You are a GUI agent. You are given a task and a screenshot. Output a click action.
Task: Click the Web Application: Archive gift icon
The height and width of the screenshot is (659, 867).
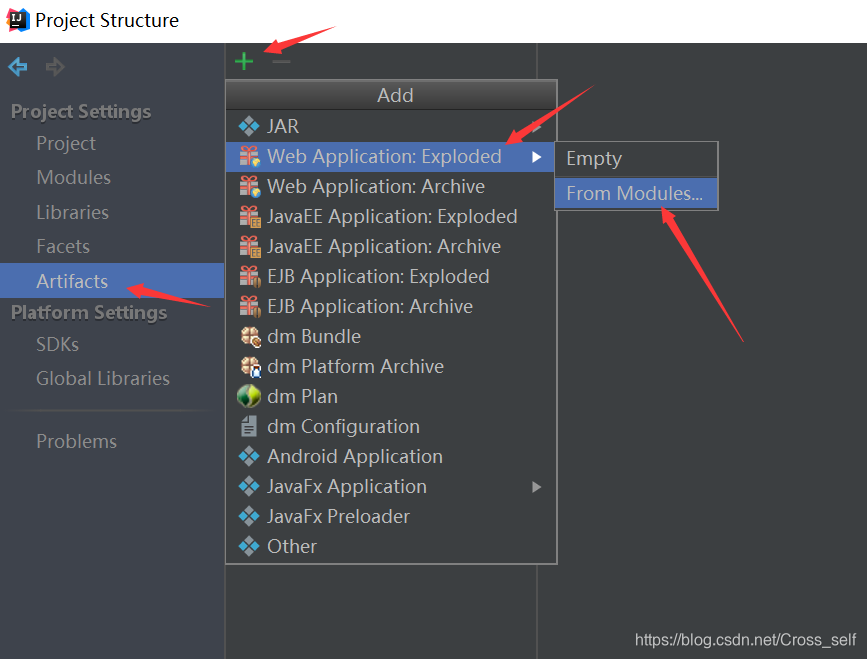point(249,186)
